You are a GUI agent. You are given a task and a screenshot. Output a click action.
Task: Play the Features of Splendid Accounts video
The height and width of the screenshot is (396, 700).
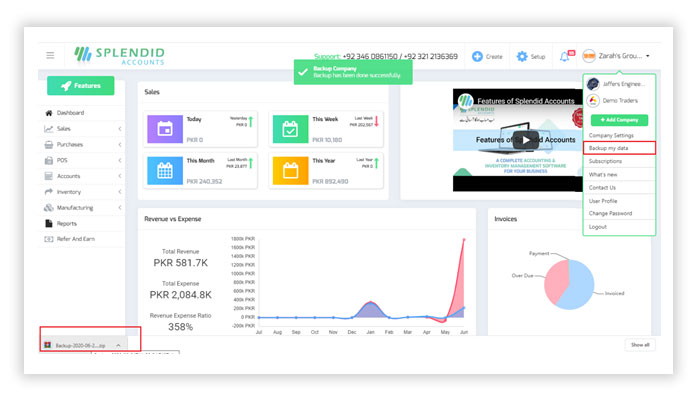[x=525, y=140]
